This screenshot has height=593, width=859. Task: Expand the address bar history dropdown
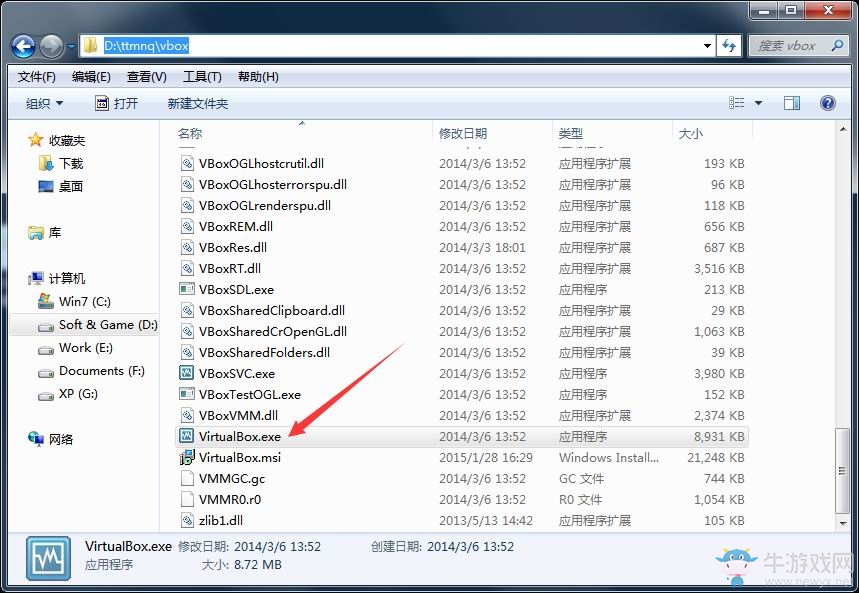point(707,46)
